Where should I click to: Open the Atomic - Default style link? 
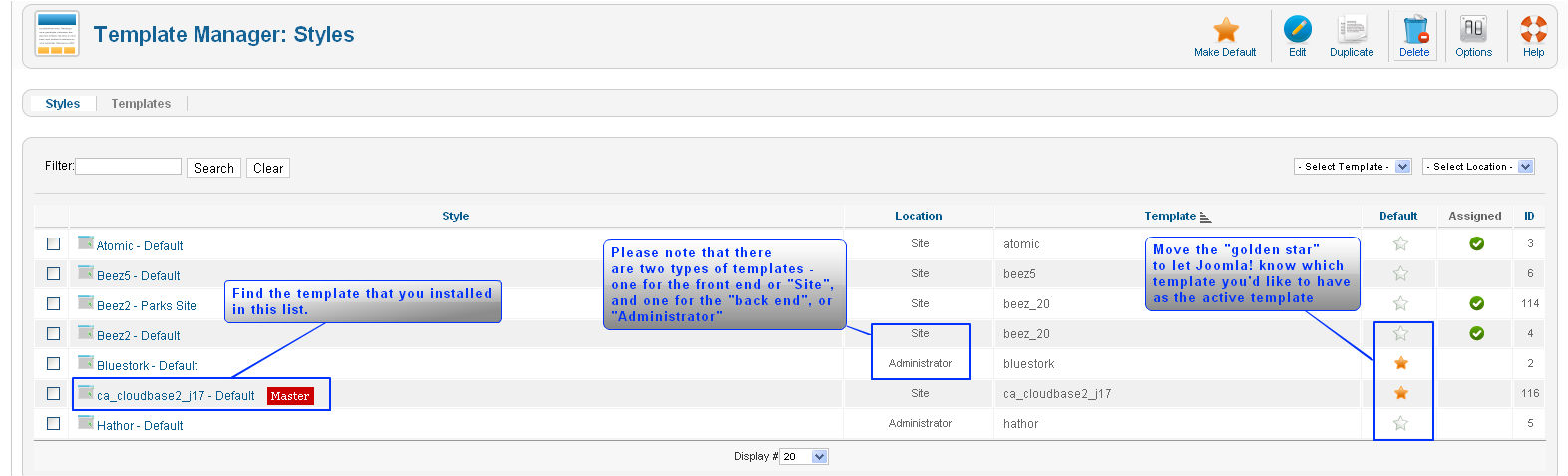[x=140, y=246]
